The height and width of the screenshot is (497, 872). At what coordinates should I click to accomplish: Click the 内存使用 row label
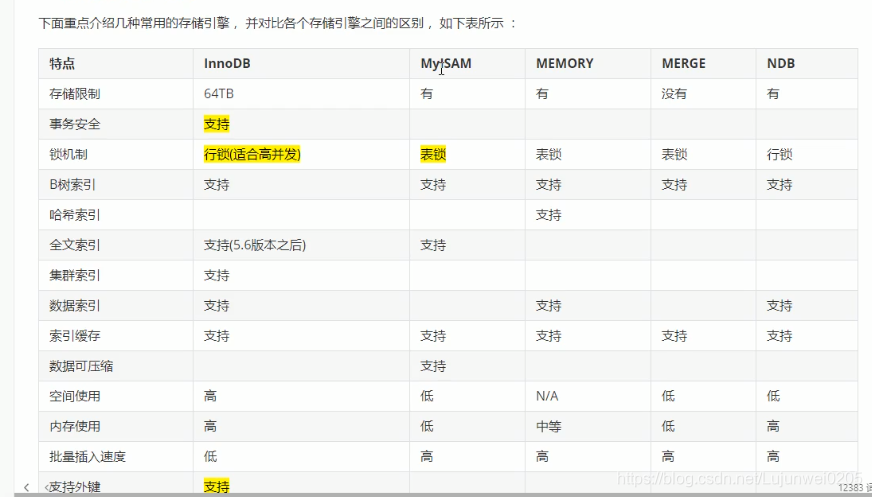[75, 426]
